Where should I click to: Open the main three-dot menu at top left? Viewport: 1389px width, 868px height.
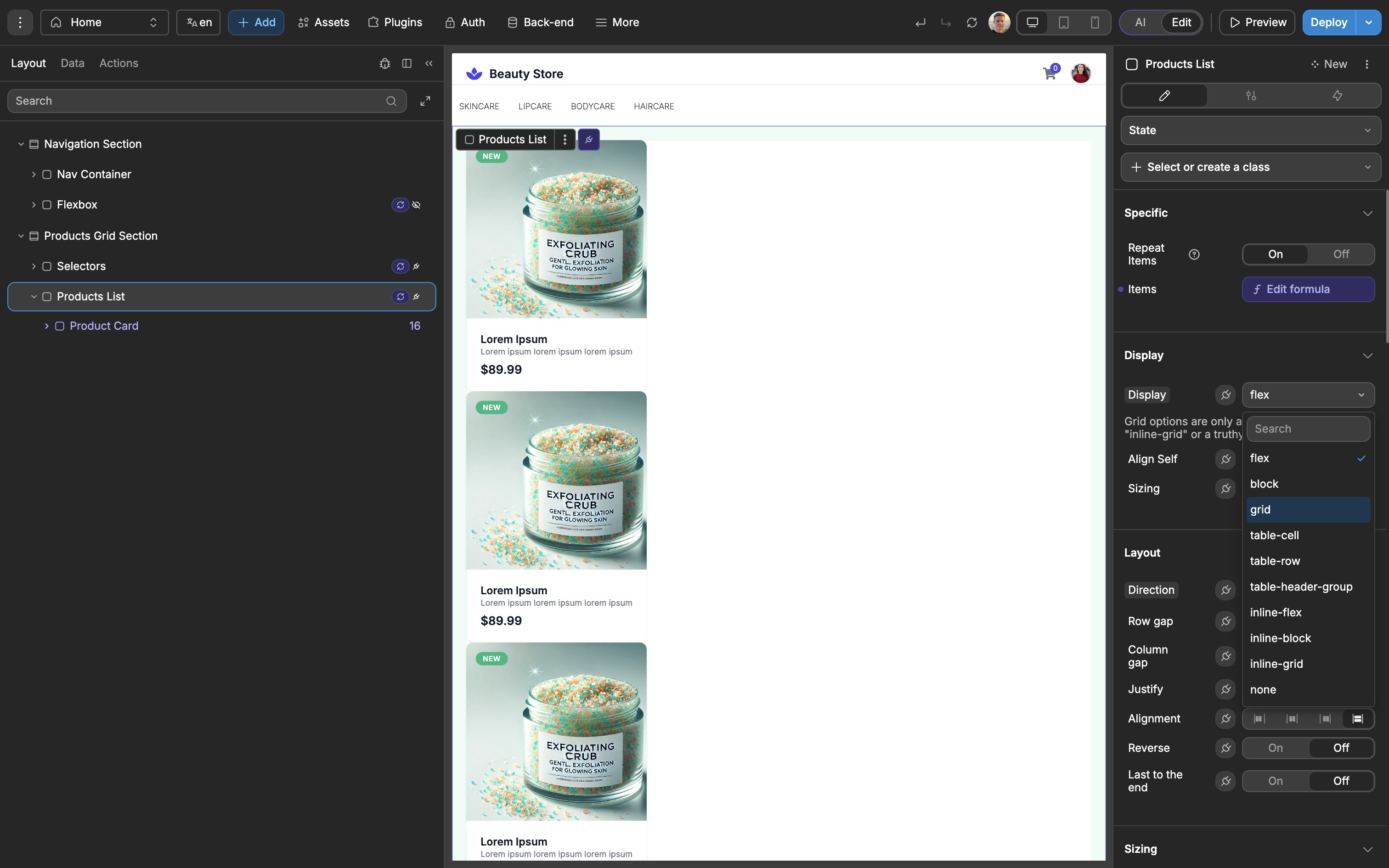tap(20, 23)
